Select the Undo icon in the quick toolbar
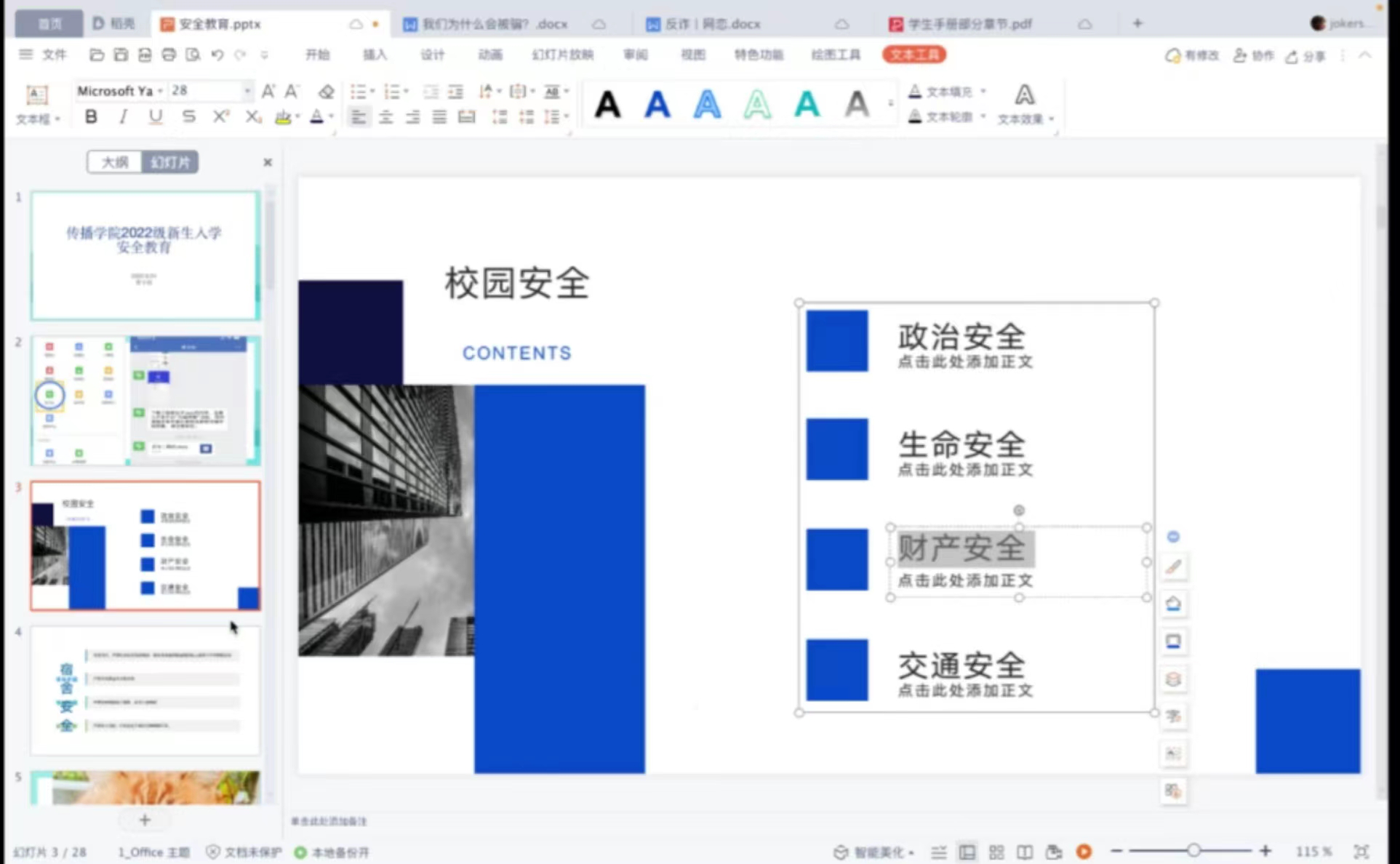Image resolution: width=1400 pixels, height=864 pixels. coord(217,55)
